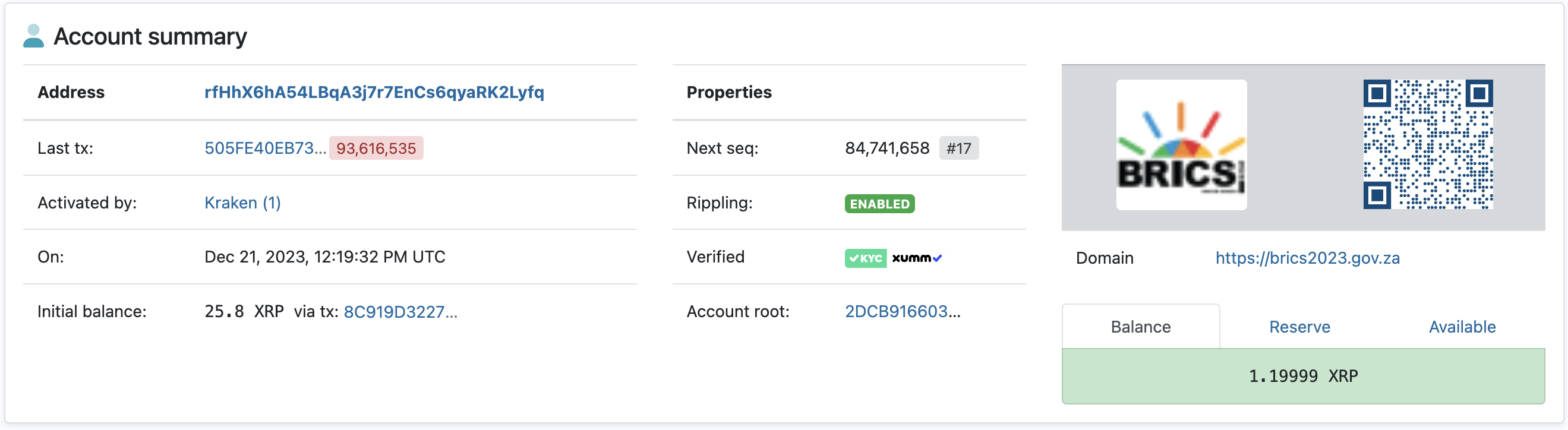Click the account QR code
This screenshot has width=1568, height=430.
[x=1427, y=145]
